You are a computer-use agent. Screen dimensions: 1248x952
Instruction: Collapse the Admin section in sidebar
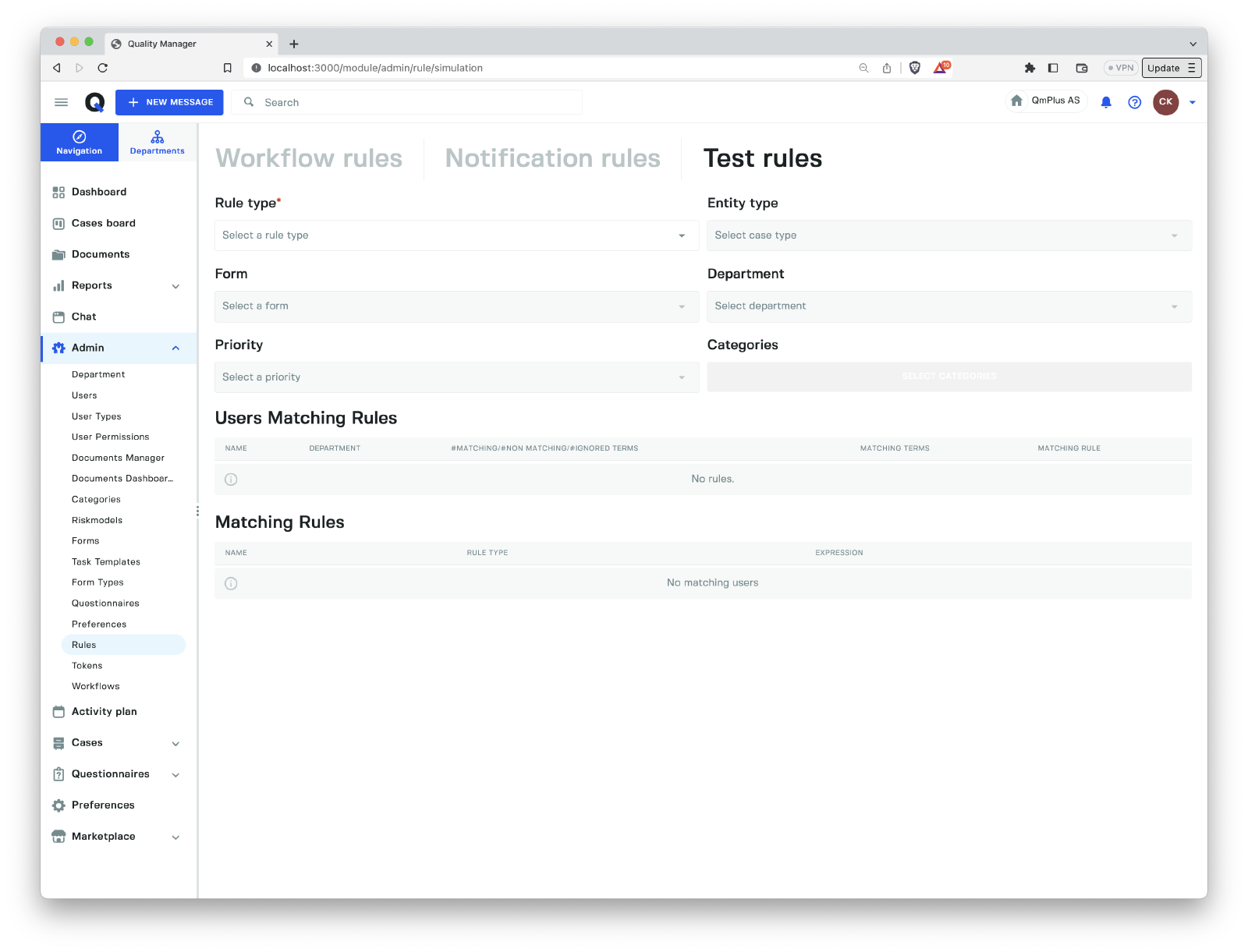175,348
